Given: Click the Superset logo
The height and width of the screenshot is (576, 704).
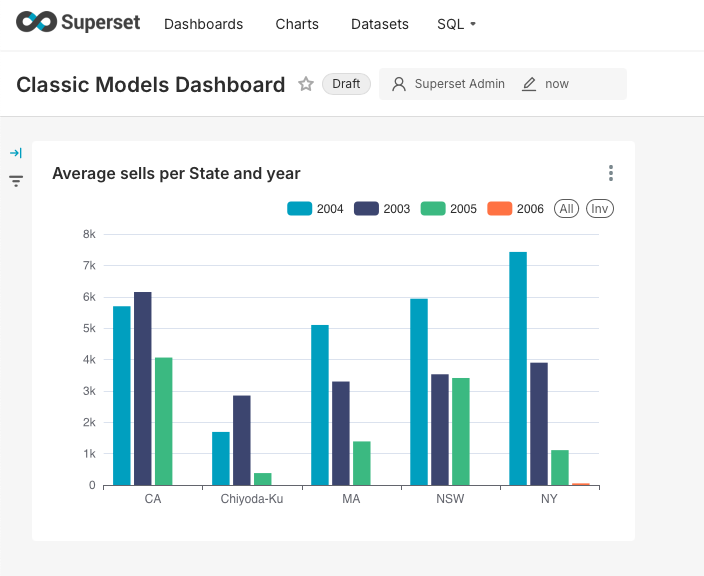Looking at the screenshot, I should click(x=78, y=23).
